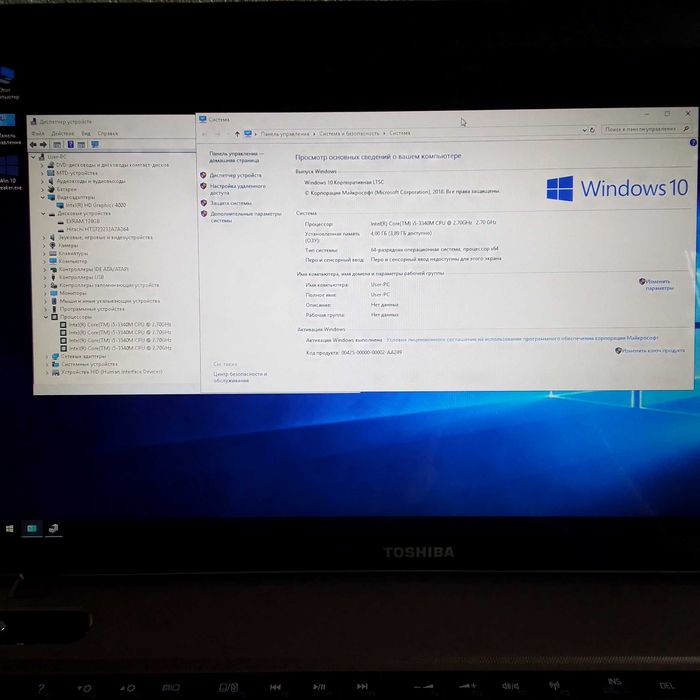
Task: Click Back arrow in Device Manager toolbar
Action: click(33, 145)
